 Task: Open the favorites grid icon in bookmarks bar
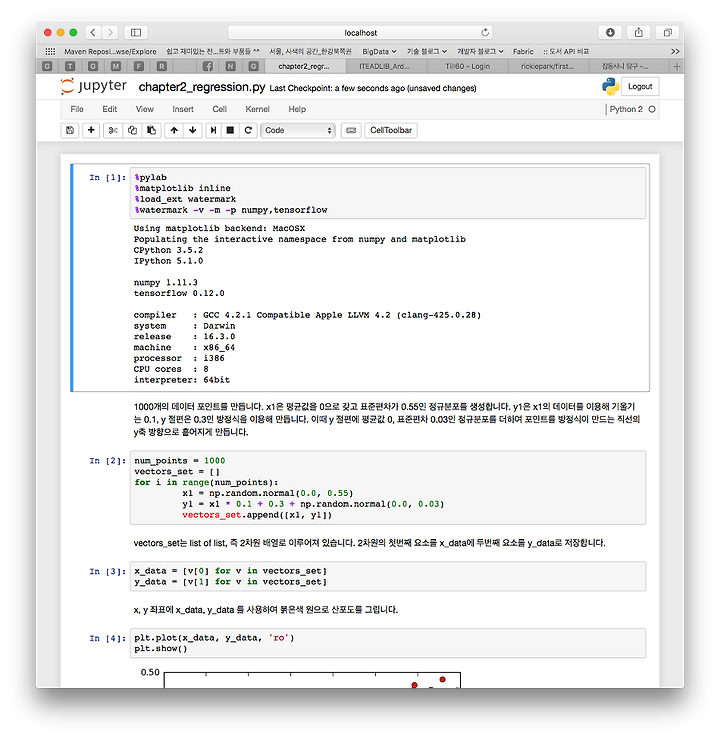click(x=50, y=51)
